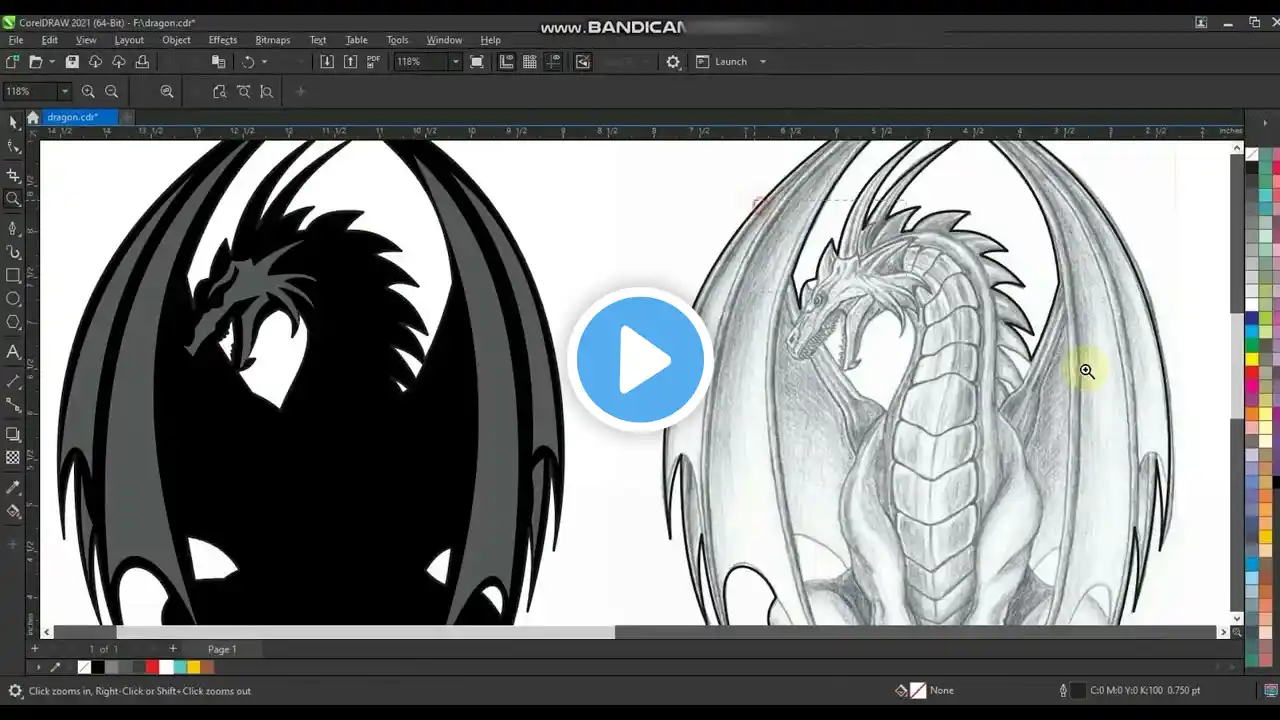Select the Connector tool
This screenshot has height=720, width=1280.
click(x=13, y=405)
